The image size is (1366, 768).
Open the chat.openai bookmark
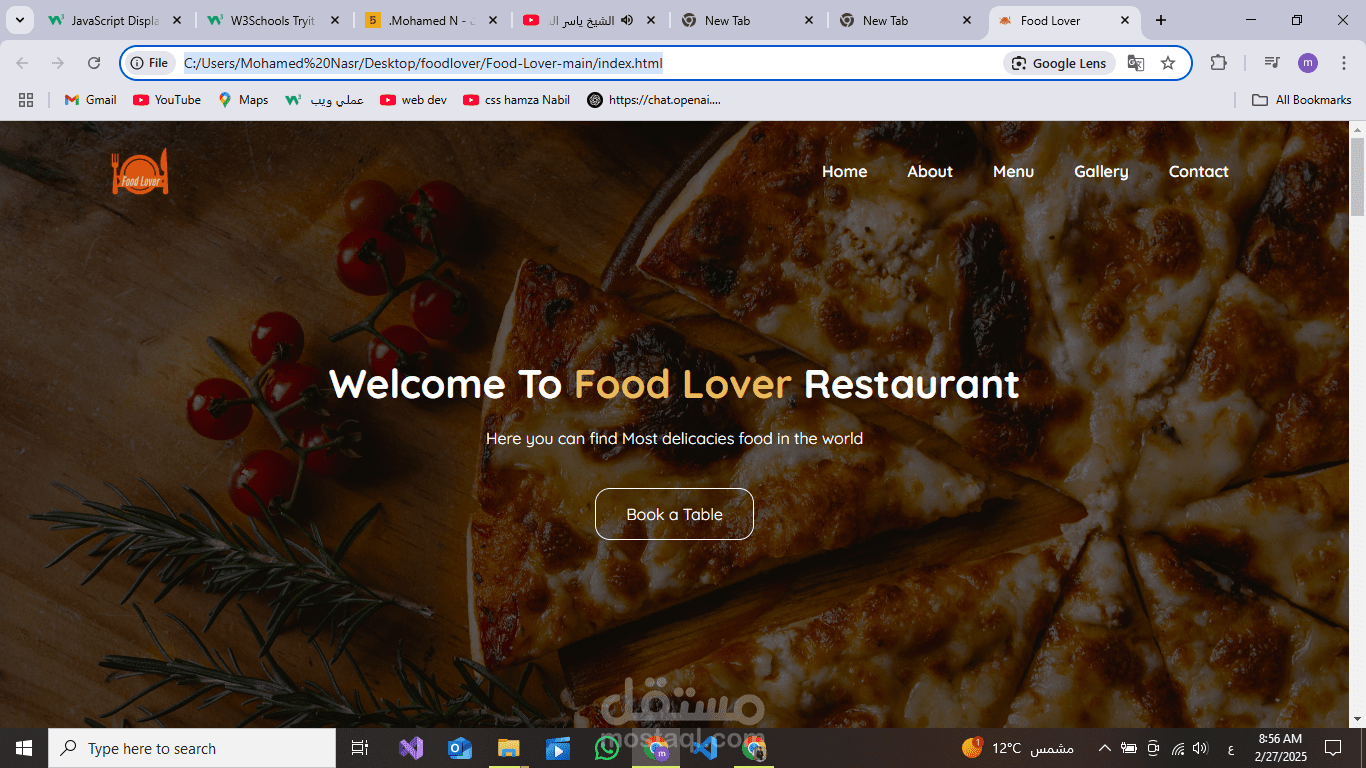[x=654, y=100]
